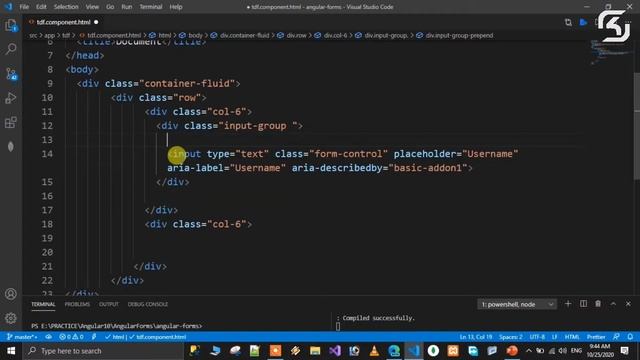Viewport: 640px width, 360px height.
Task: Click the Windows Start button
Action: 11,351
